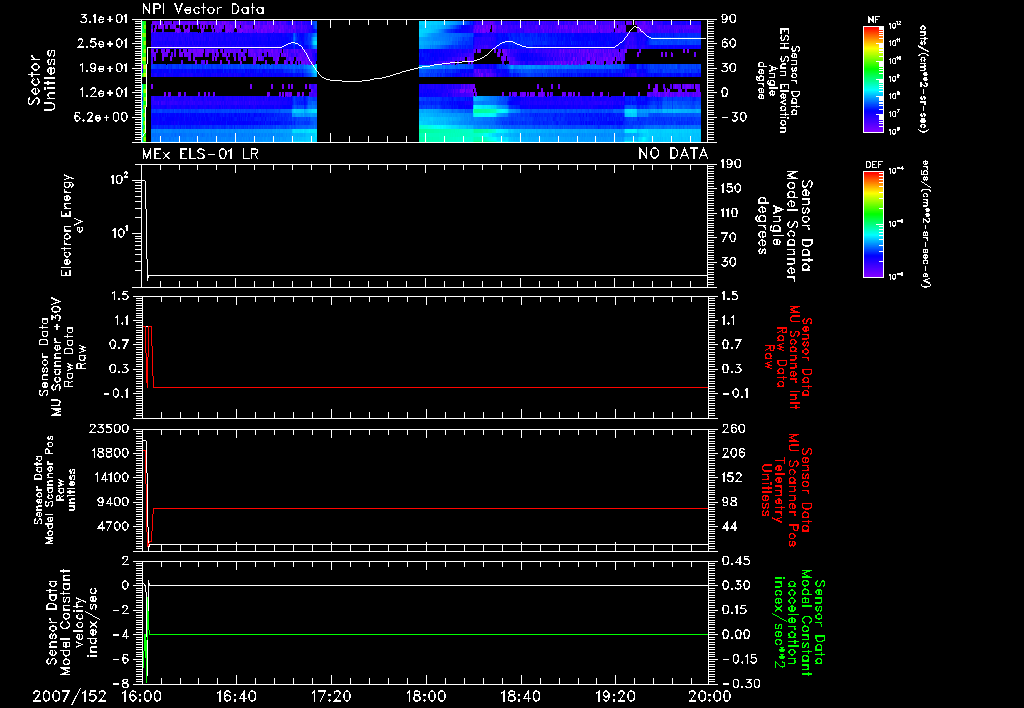Select the 'NPI Vector Data' panel title
The image size is (1024, 708).
(x=203, y=9)
